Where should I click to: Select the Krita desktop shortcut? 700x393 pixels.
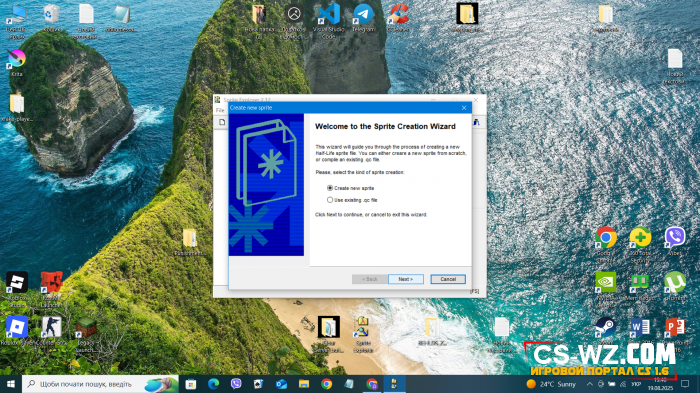17,63
